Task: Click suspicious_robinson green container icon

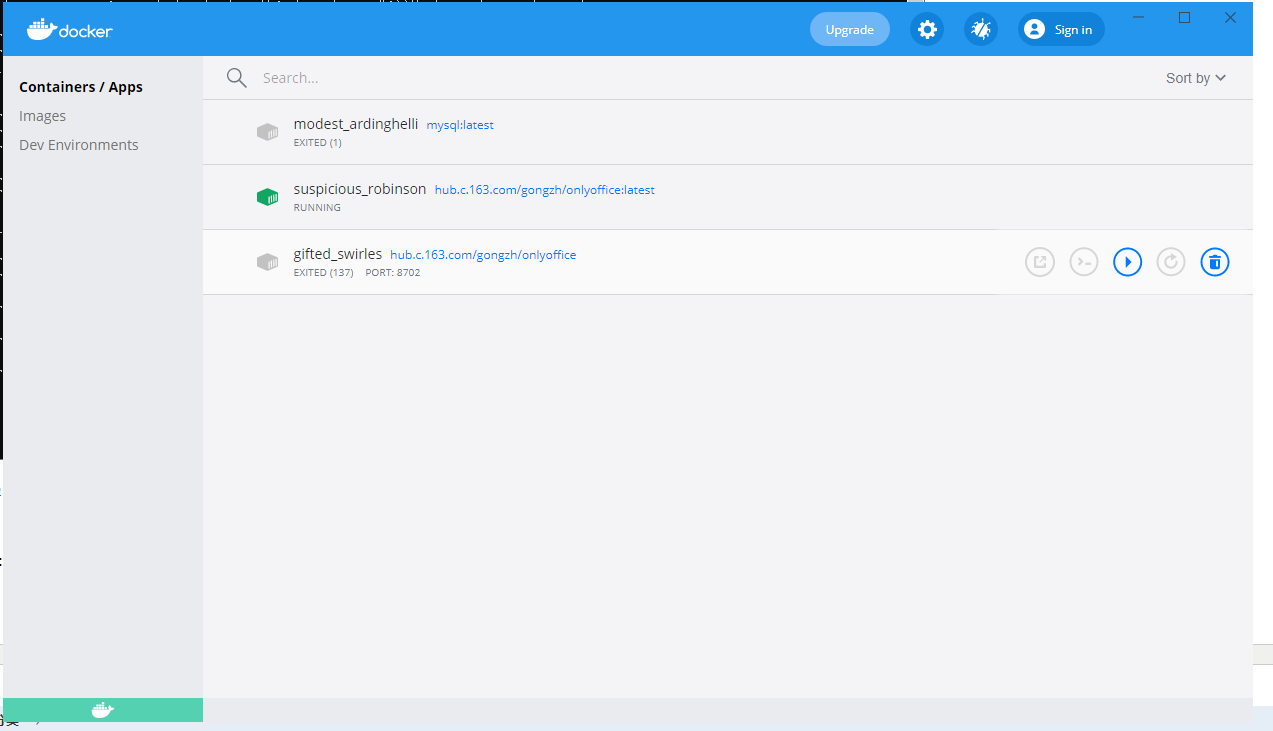Action: [267, 197]
